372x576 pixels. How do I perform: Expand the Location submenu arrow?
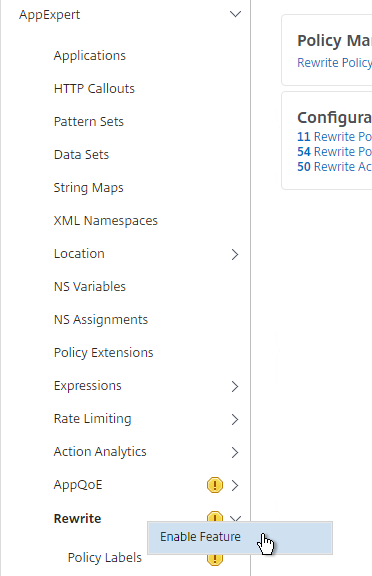pyautogui.click(x=235, y=254)
